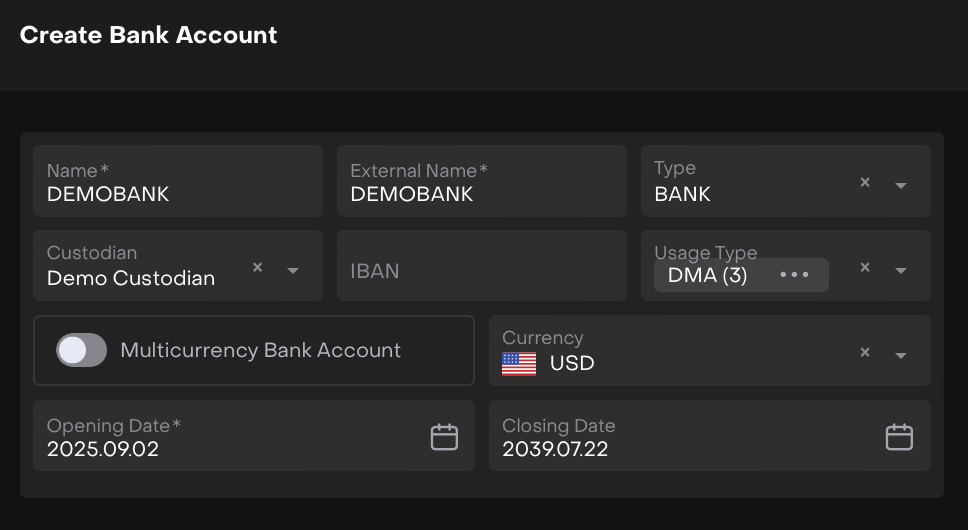Screen dimensions: 968x530
Task: Expand the Custodian dropdown arrow
Action: (x=293, y=270)
